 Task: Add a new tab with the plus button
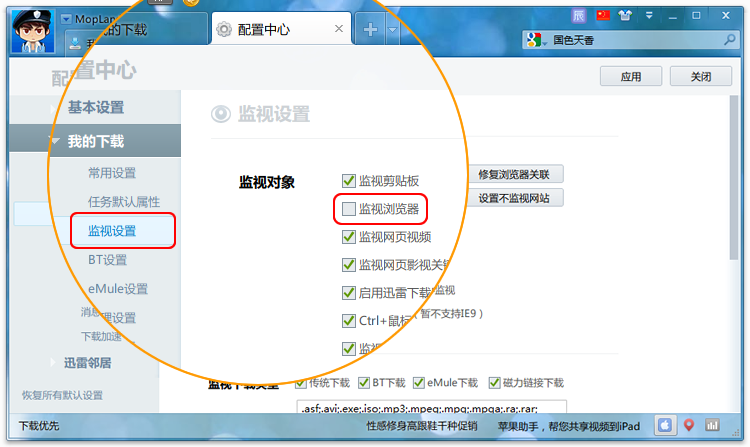point(370,30)
